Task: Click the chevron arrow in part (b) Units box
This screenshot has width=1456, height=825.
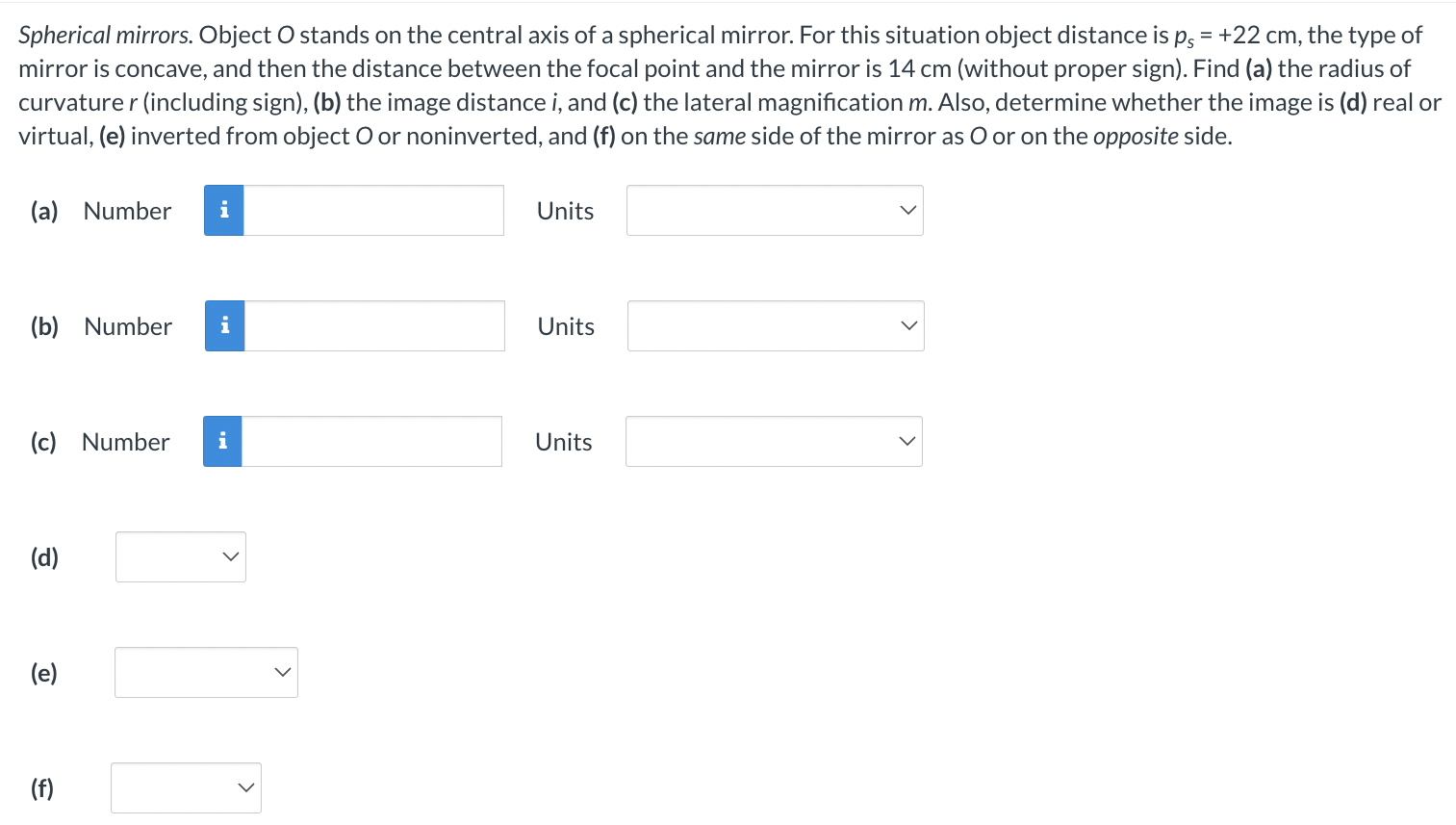Action: coord(908,325)
